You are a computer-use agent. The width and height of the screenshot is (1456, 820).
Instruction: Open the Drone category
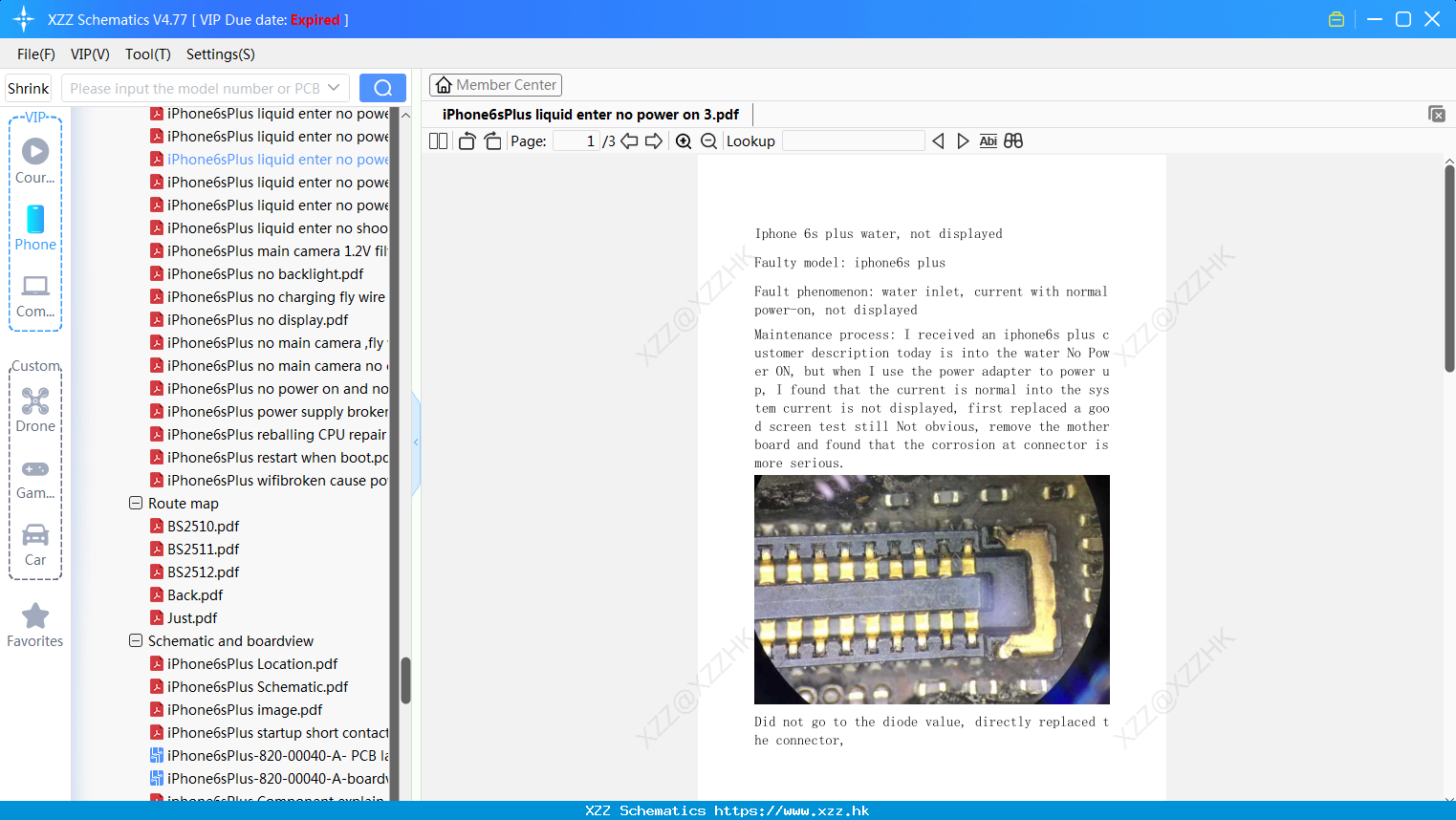pos(35,410)
